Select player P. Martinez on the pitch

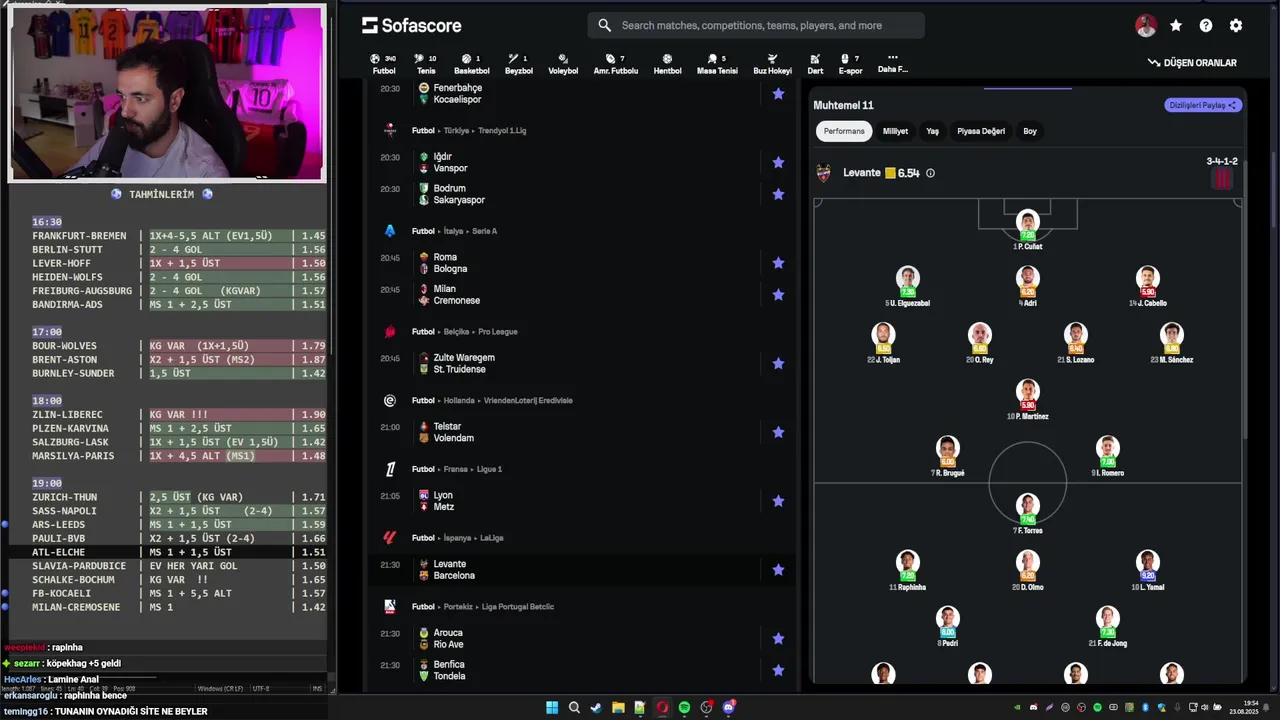(1027, 399)
